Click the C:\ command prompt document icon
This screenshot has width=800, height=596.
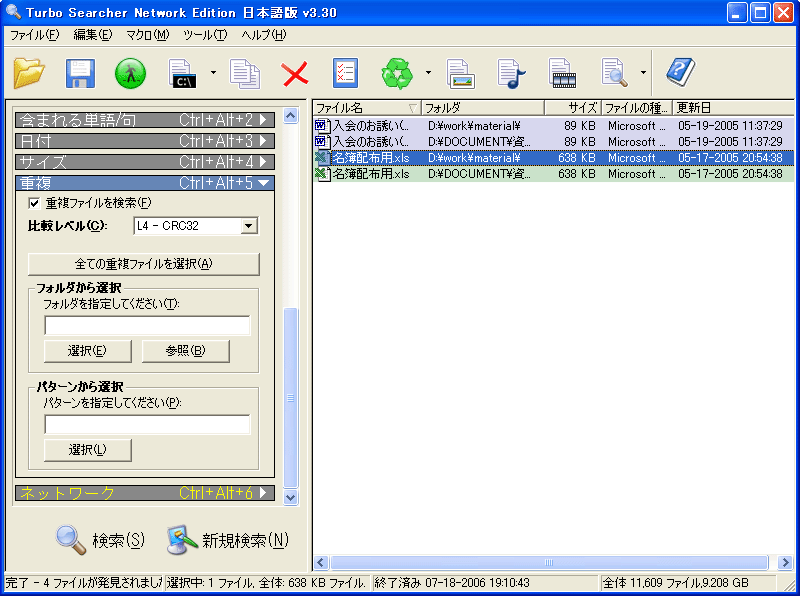183,73
